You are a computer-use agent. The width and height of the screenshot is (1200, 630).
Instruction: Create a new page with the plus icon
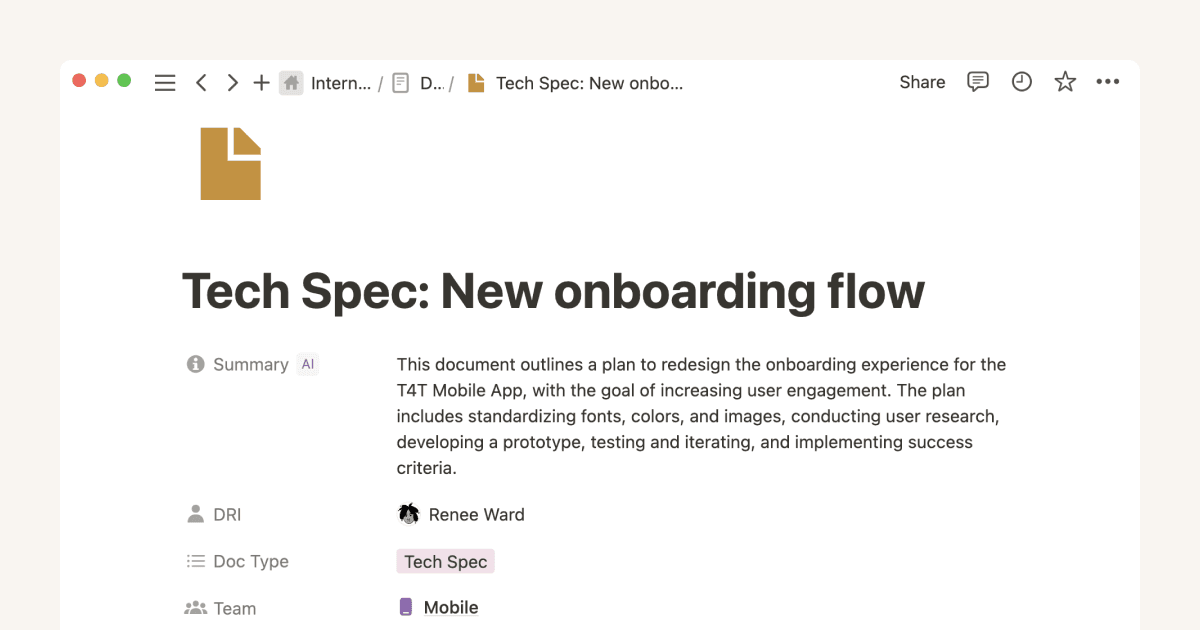(x=261, y=82)
